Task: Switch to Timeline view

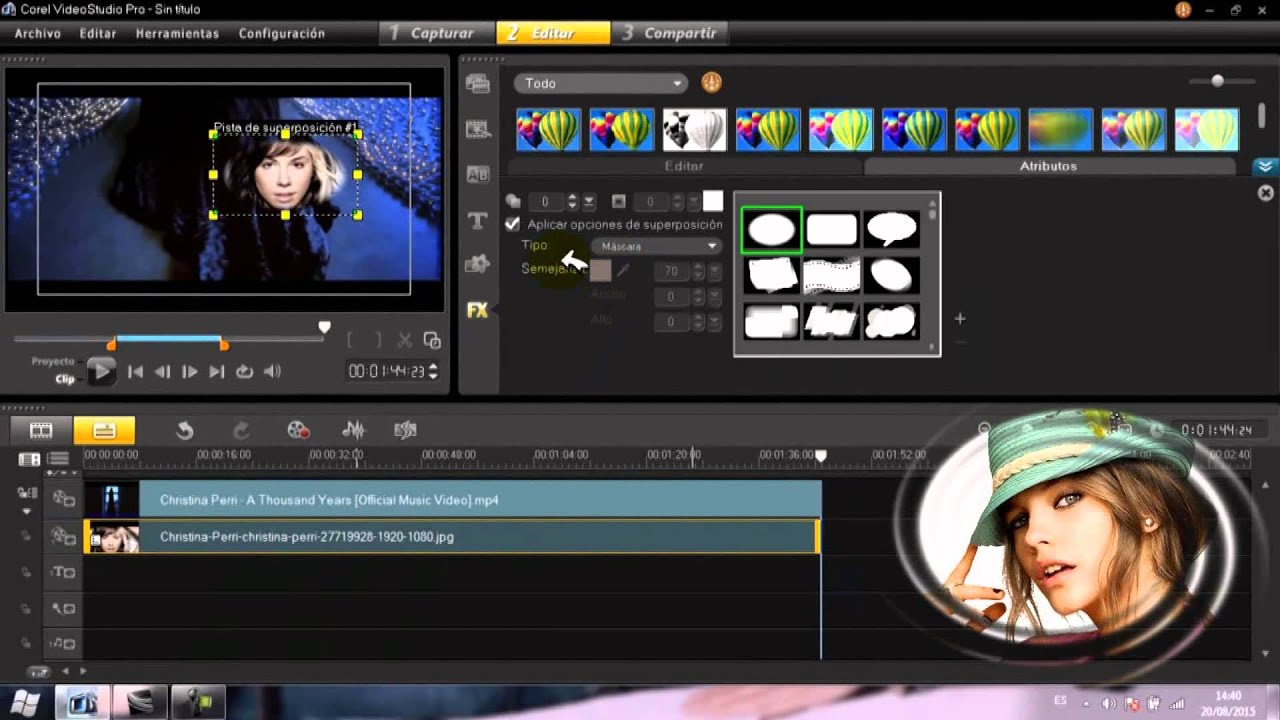Action: point(104,430)
